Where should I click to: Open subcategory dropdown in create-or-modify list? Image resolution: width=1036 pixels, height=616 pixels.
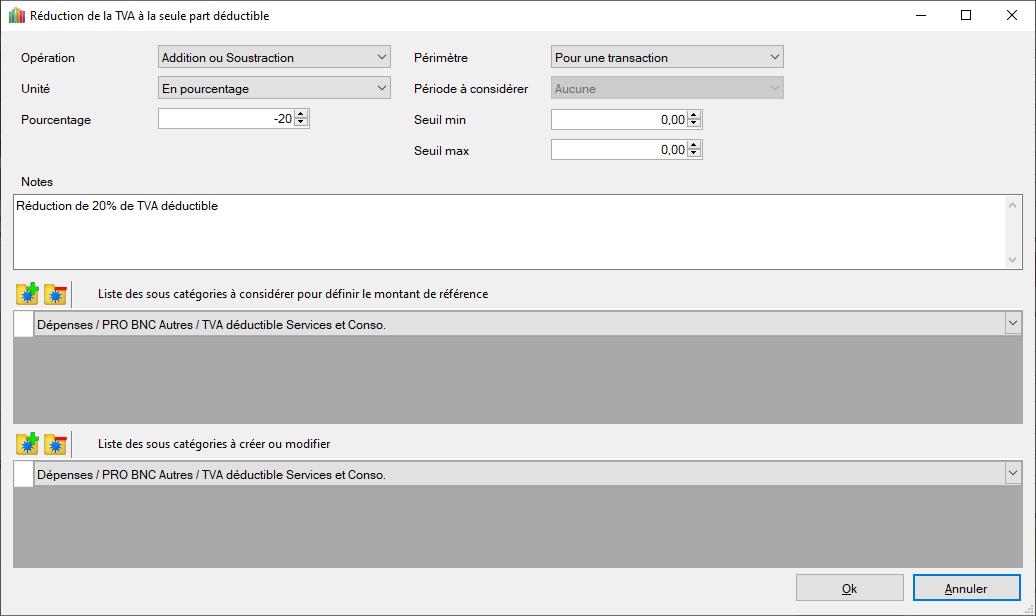tap(1013, 474)
